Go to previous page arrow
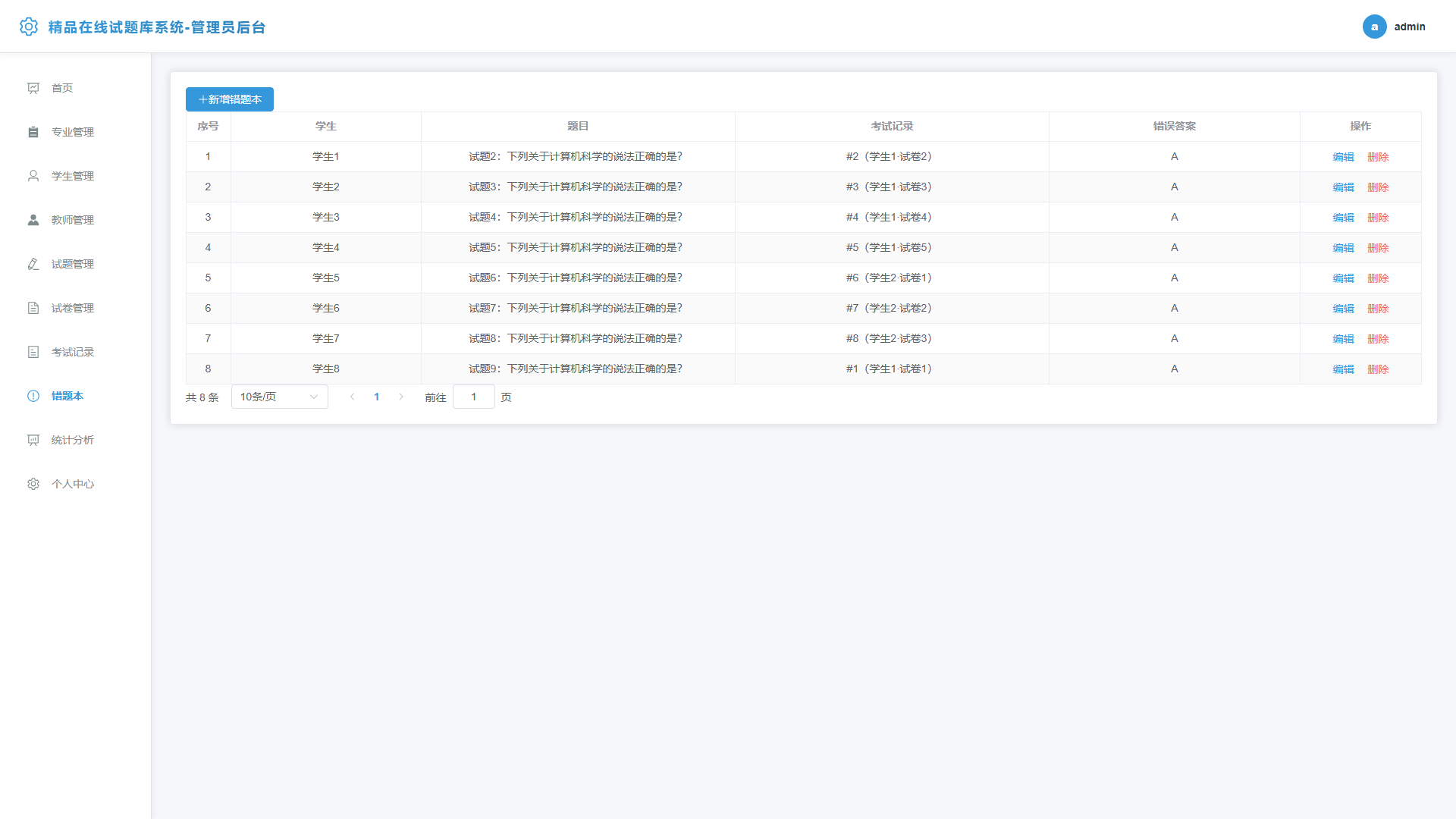This screenshot has height=819, width=1456. [x=352, y=397]
